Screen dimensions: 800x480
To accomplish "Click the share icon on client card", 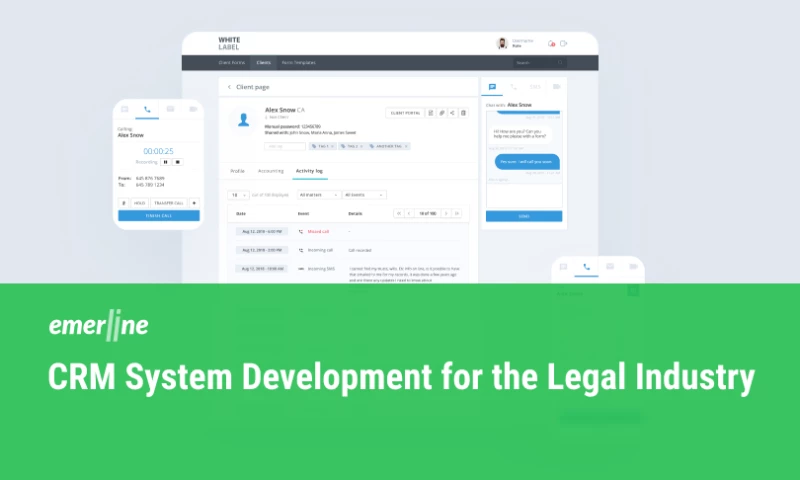I will (452, 113).
